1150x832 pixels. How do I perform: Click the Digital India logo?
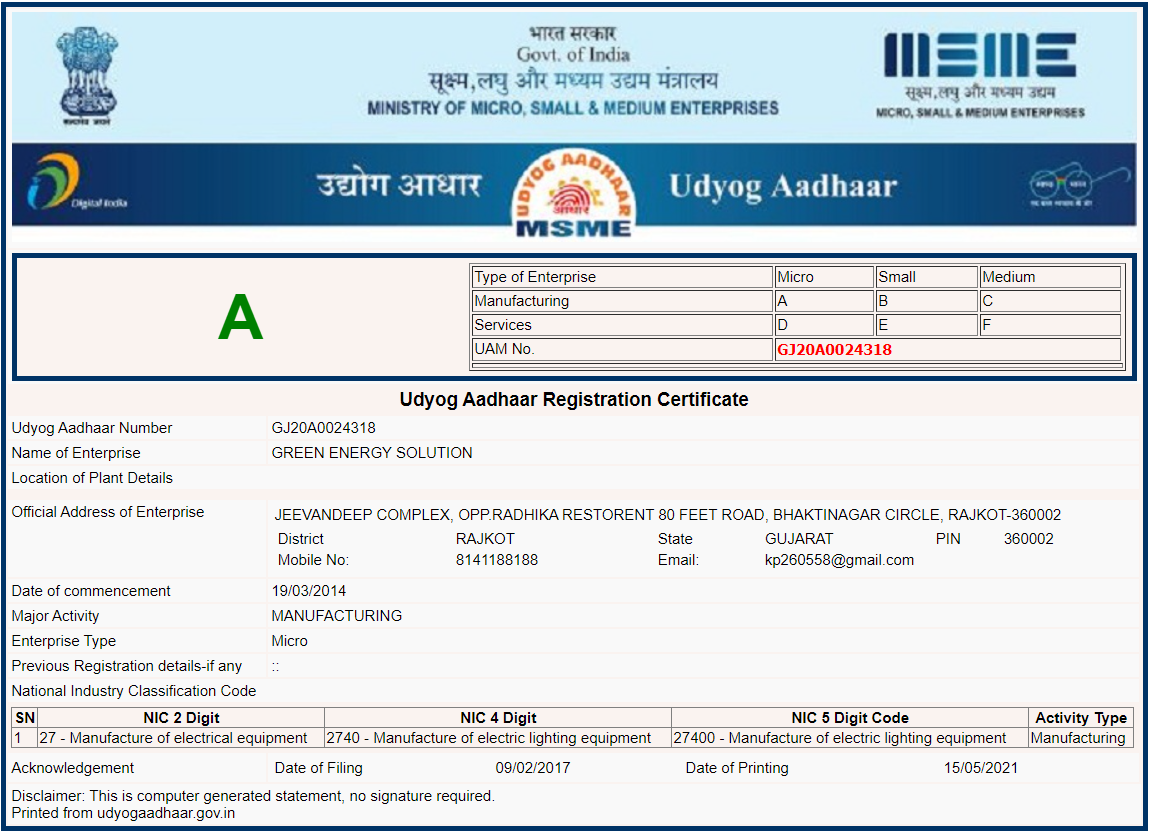tap(76, 182)
